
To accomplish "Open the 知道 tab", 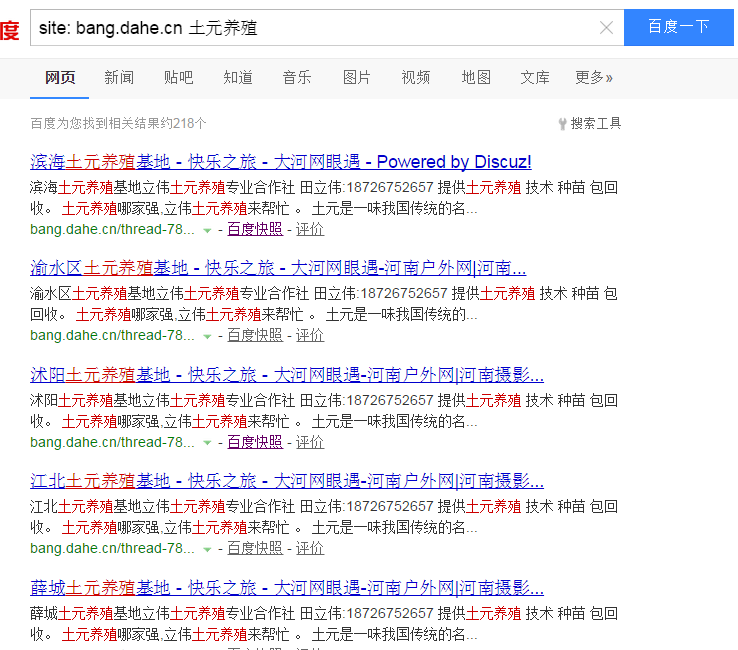I will point(237,77).
